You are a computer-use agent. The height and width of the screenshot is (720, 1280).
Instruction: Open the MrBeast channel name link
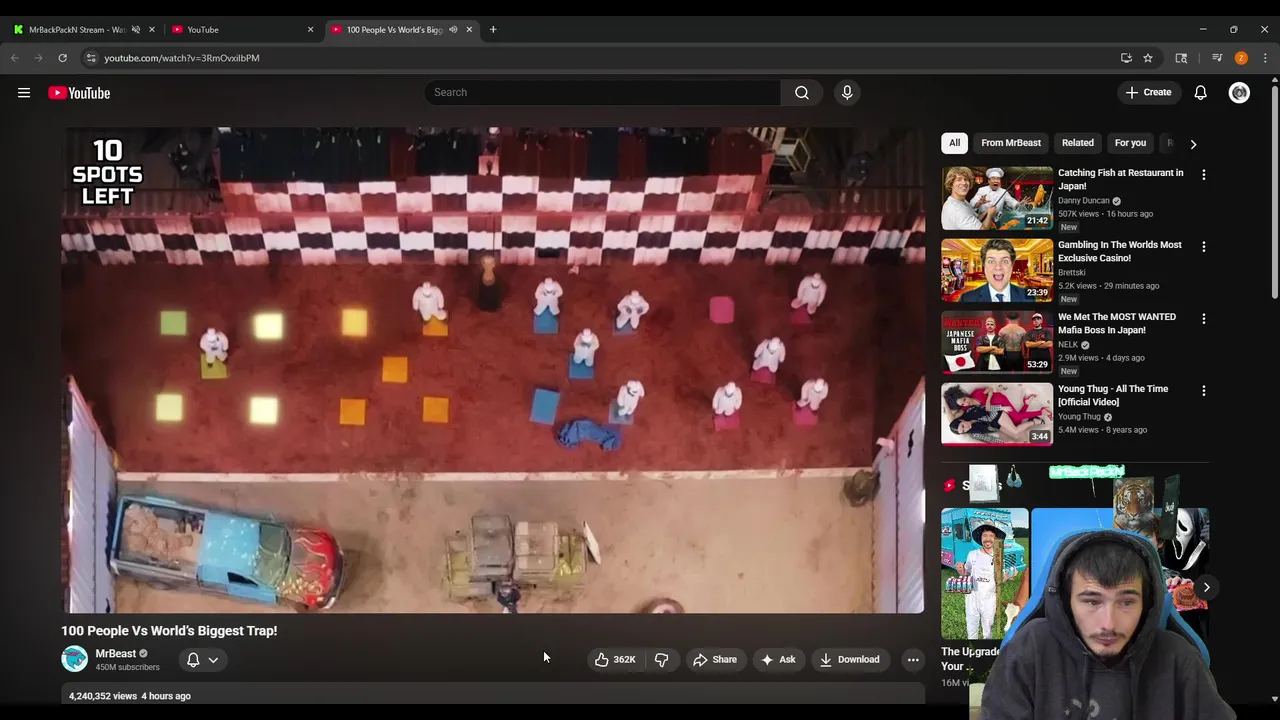click(x=115, y=653)
